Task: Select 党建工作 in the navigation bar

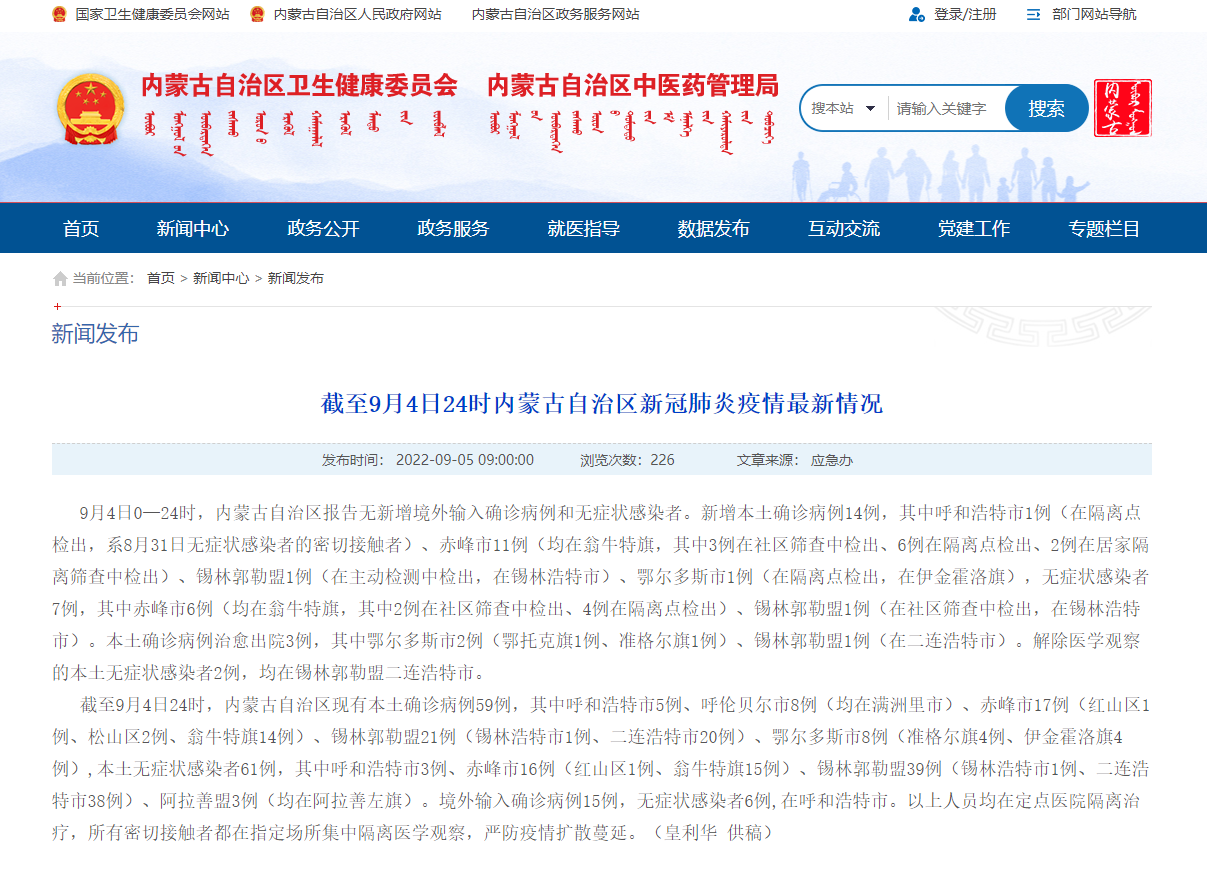Action: coord(974,228)
